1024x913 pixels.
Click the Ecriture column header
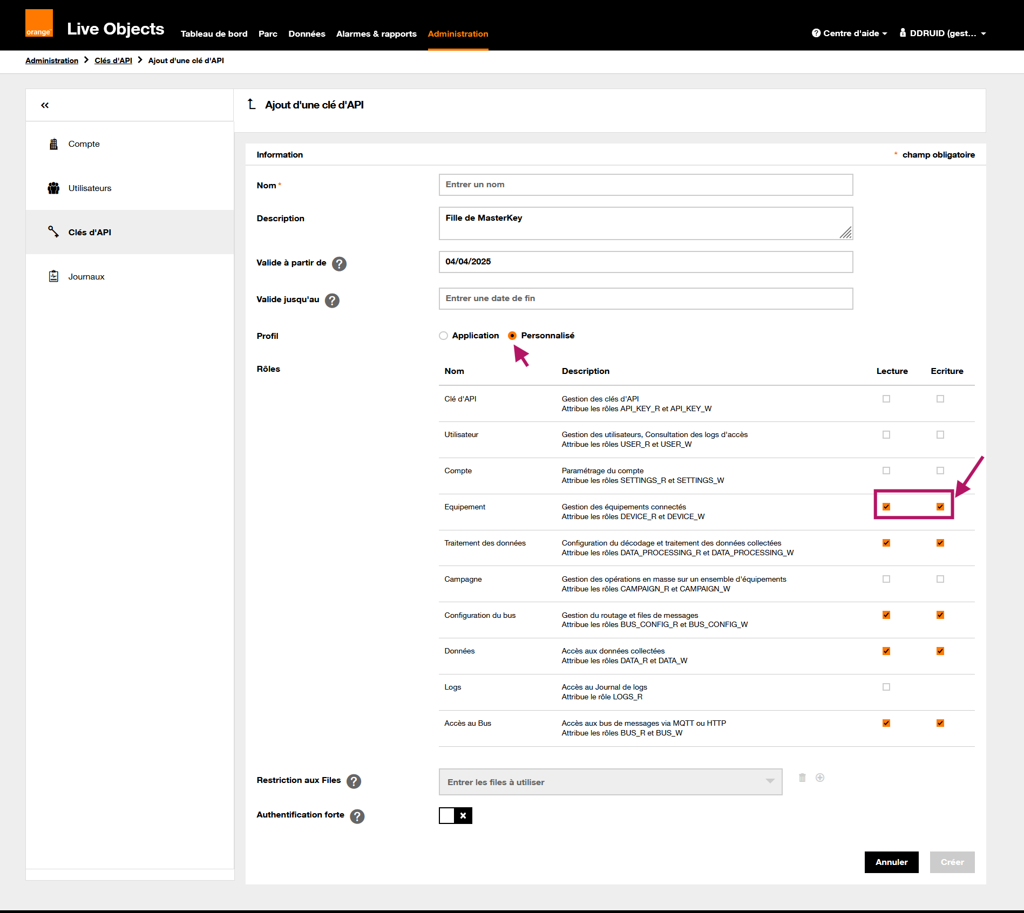(947, 371)
